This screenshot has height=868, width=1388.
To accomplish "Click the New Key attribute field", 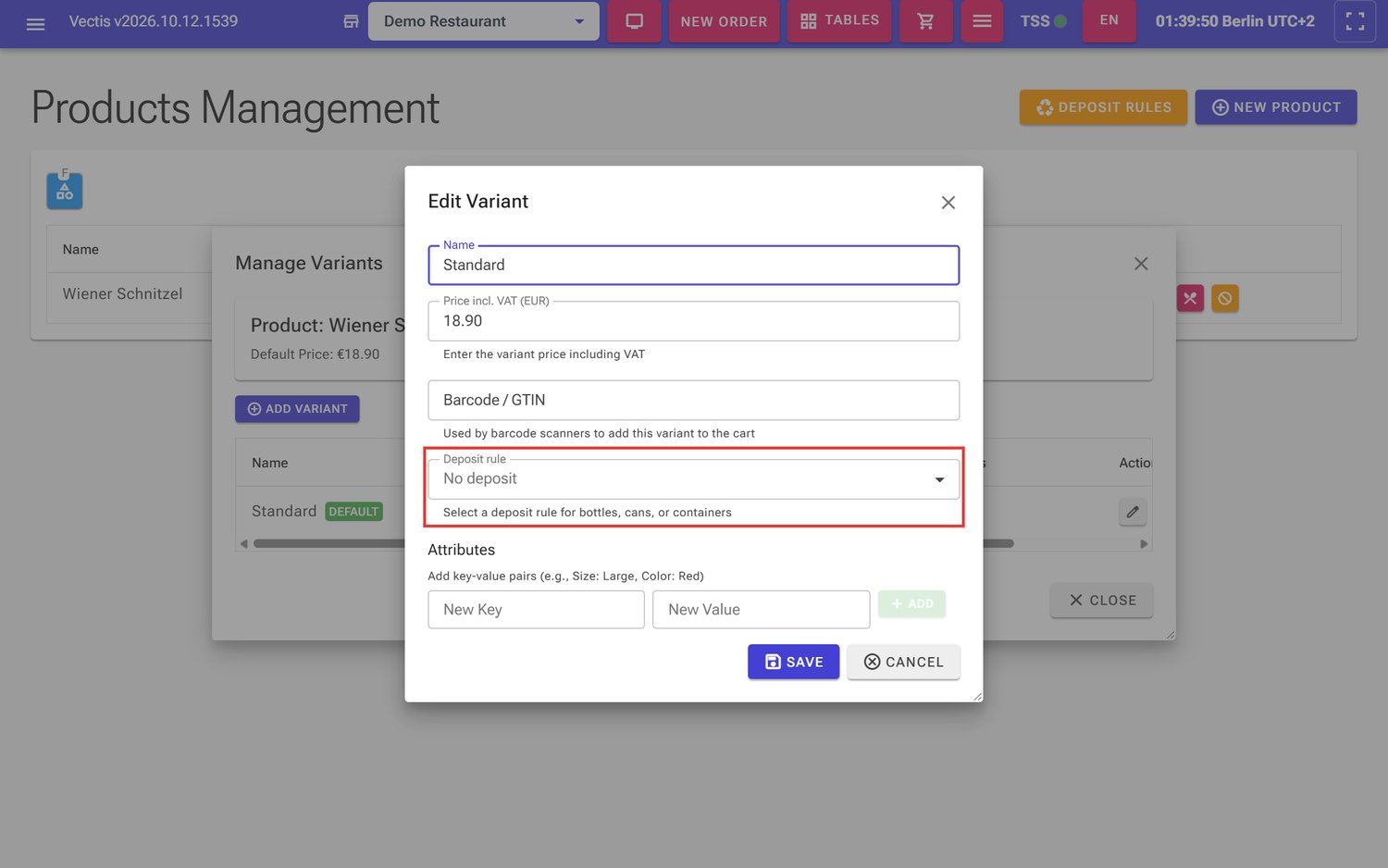I will (x=536, y=610).
